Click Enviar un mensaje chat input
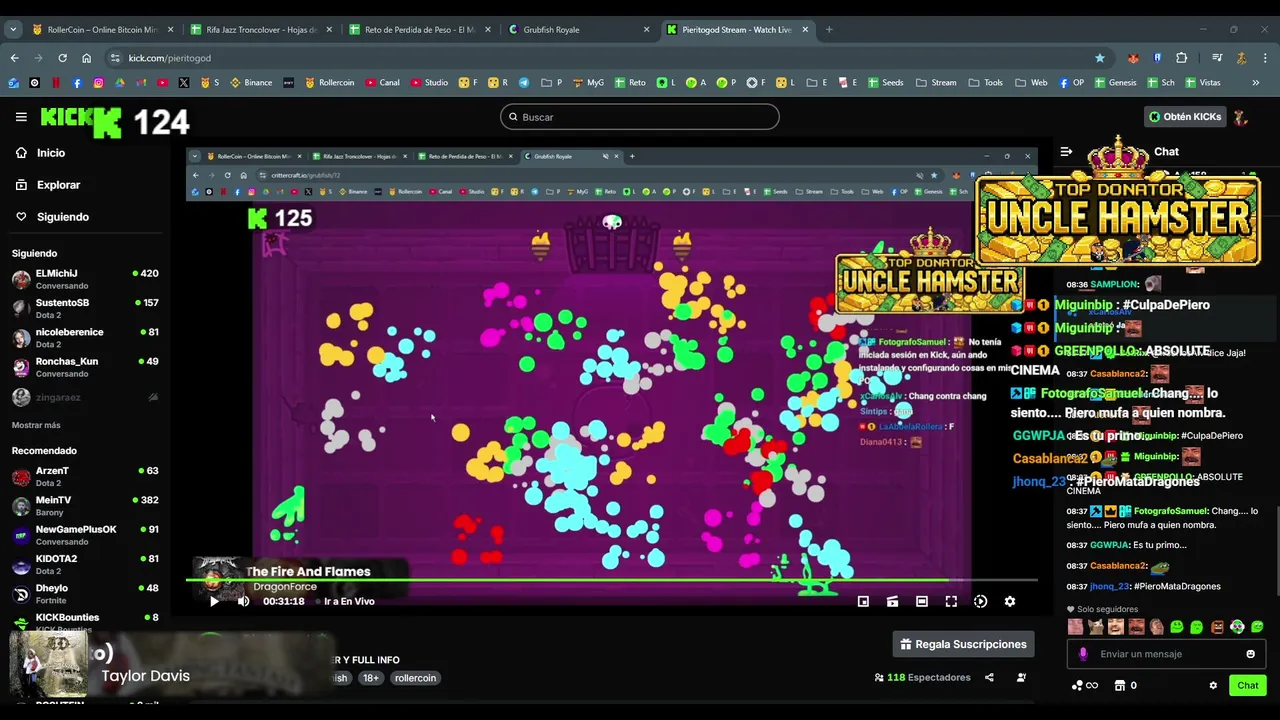 (1165, 654)
